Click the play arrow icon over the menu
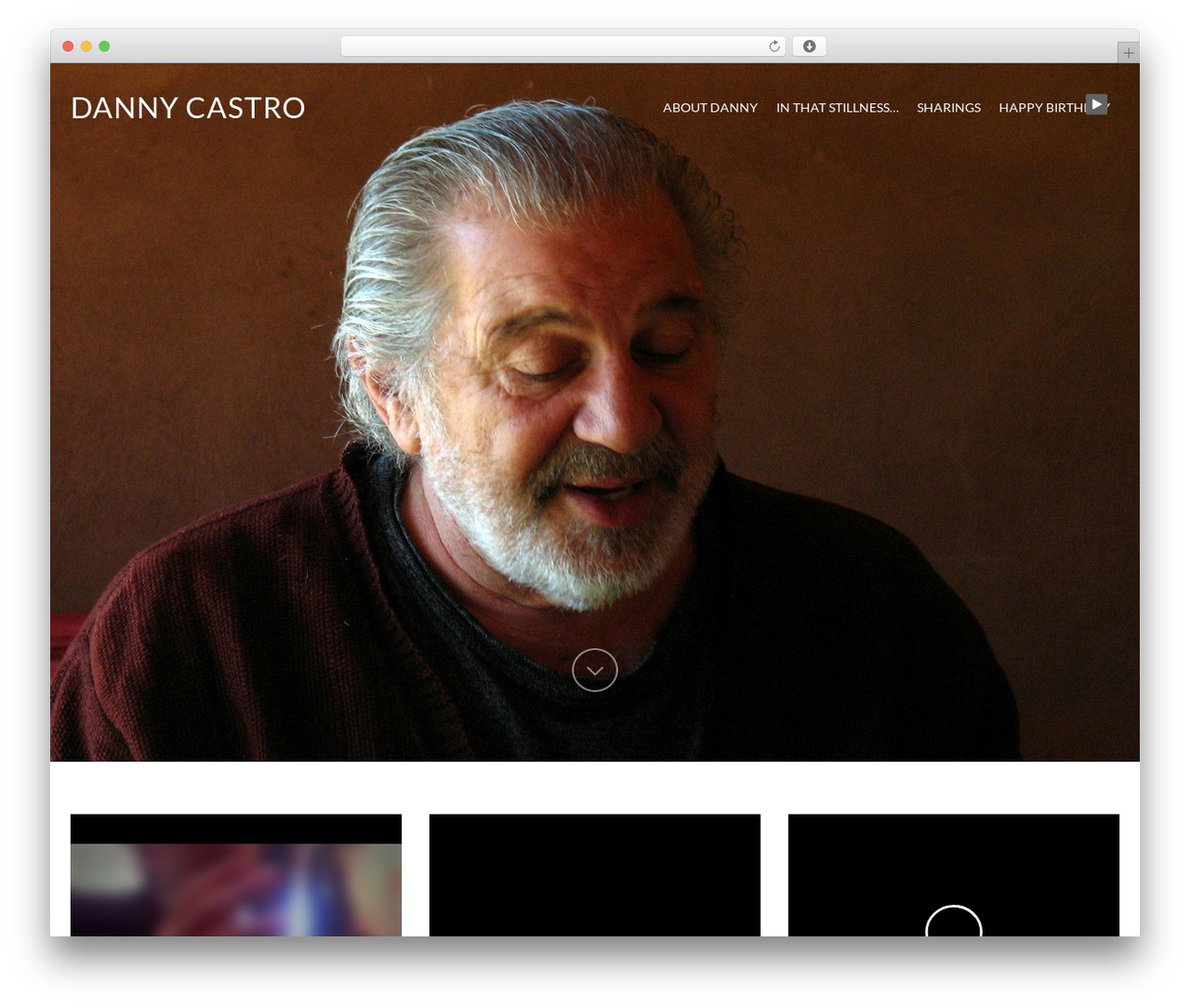The image size is (1190, 1008). pos(1097,104)
